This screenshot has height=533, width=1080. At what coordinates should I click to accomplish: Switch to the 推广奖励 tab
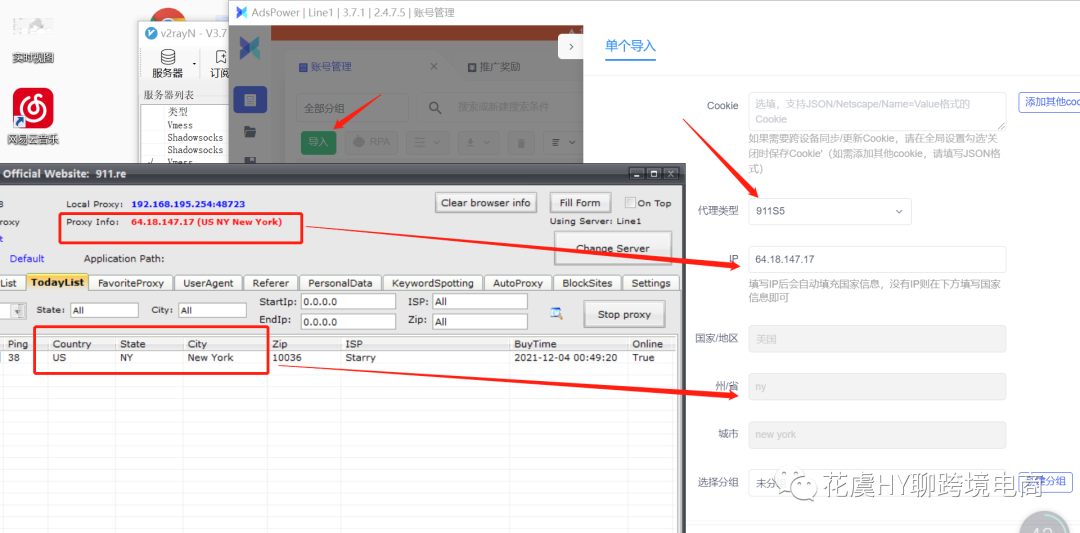click(494, 67)
